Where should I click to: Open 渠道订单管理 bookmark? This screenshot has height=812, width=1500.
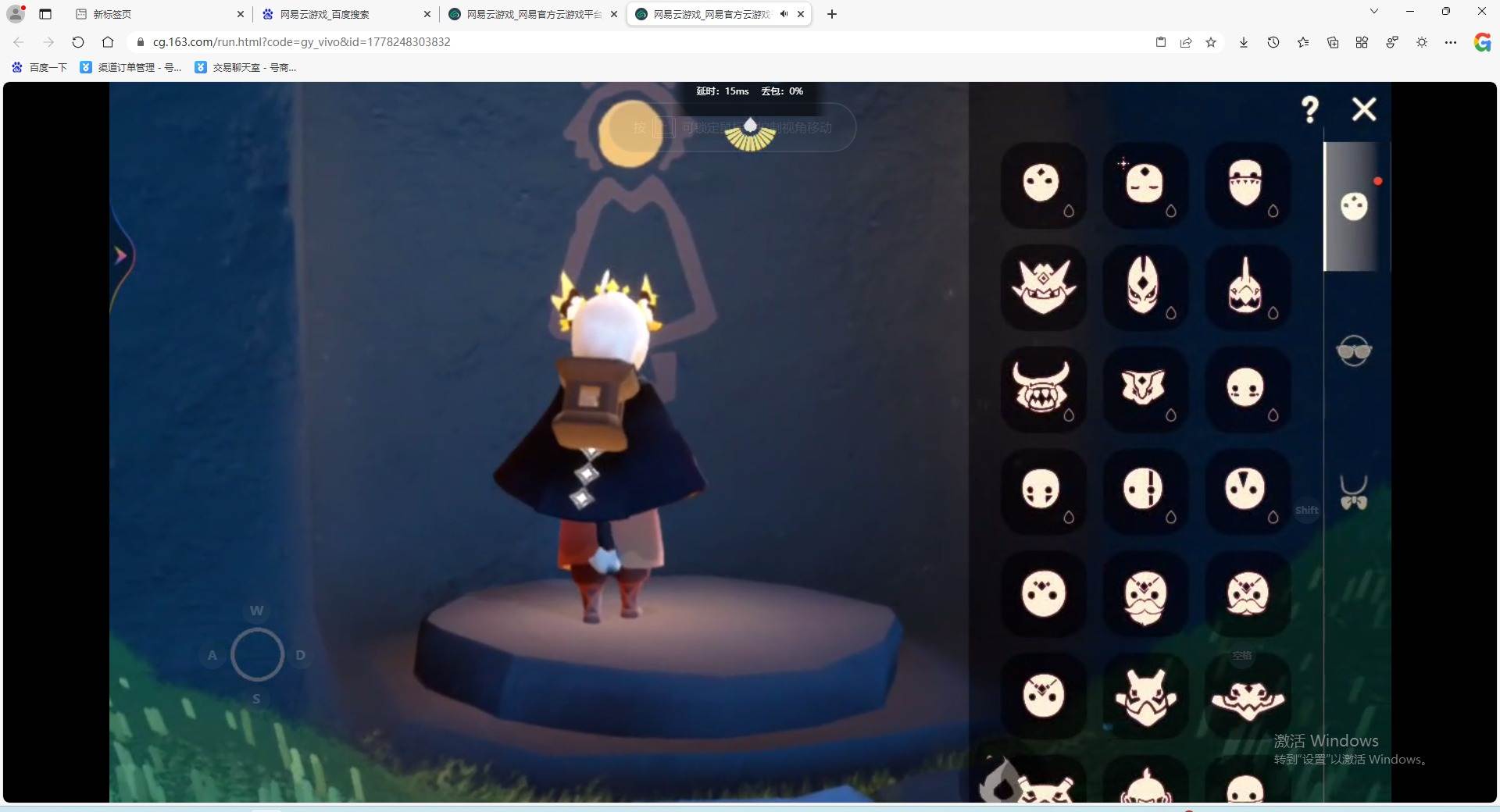[130, 68]
